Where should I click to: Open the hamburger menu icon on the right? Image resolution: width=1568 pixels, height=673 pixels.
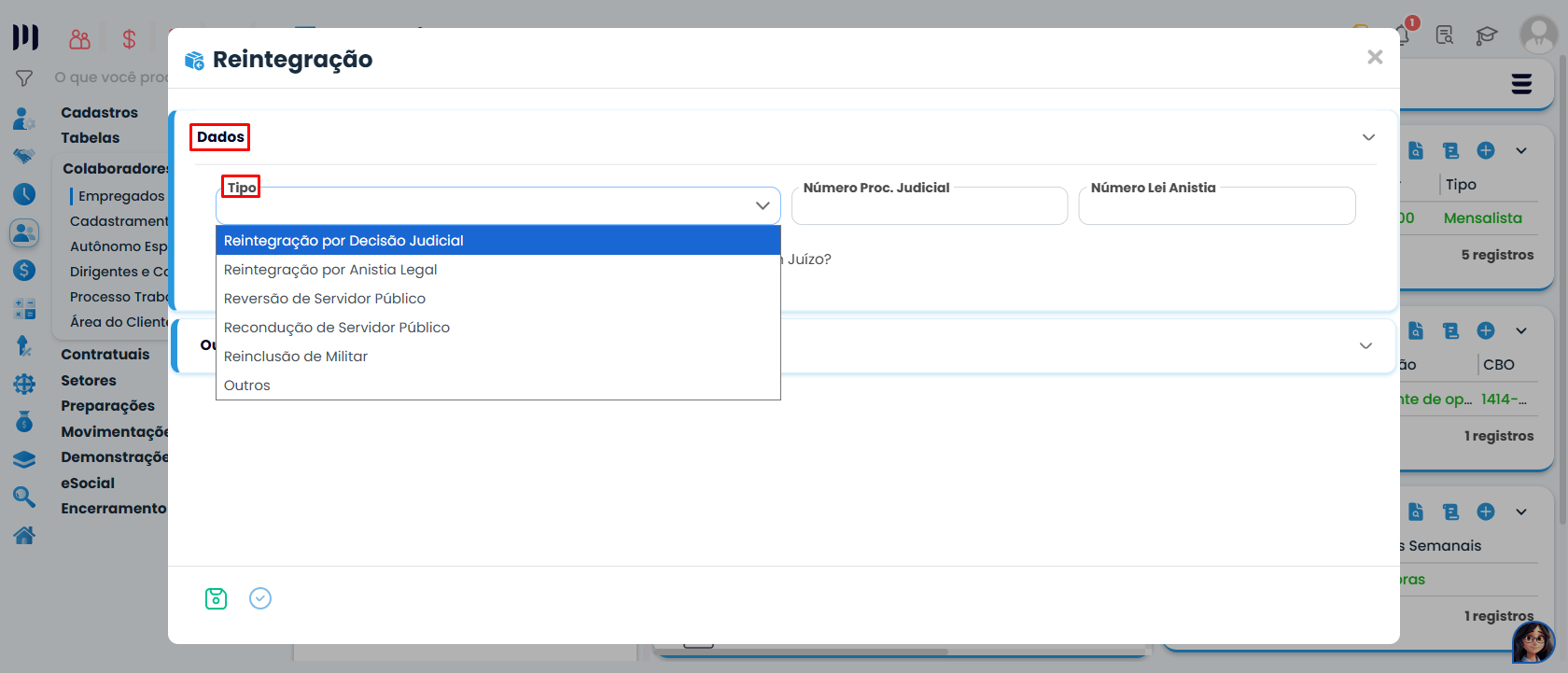1522,84
